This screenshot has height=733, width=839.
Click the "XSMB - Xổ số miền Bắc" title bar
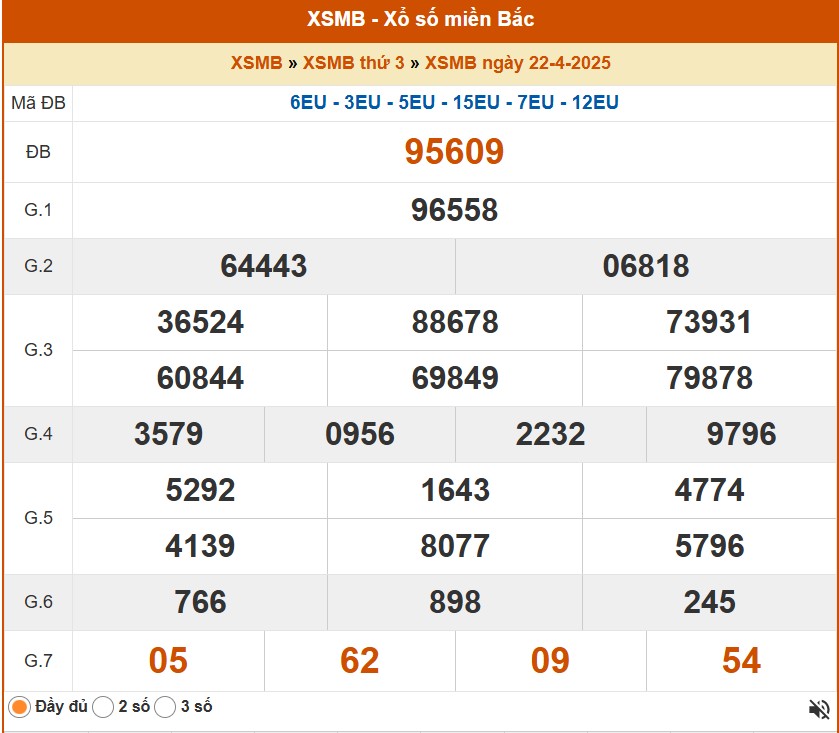coord(420,18)
